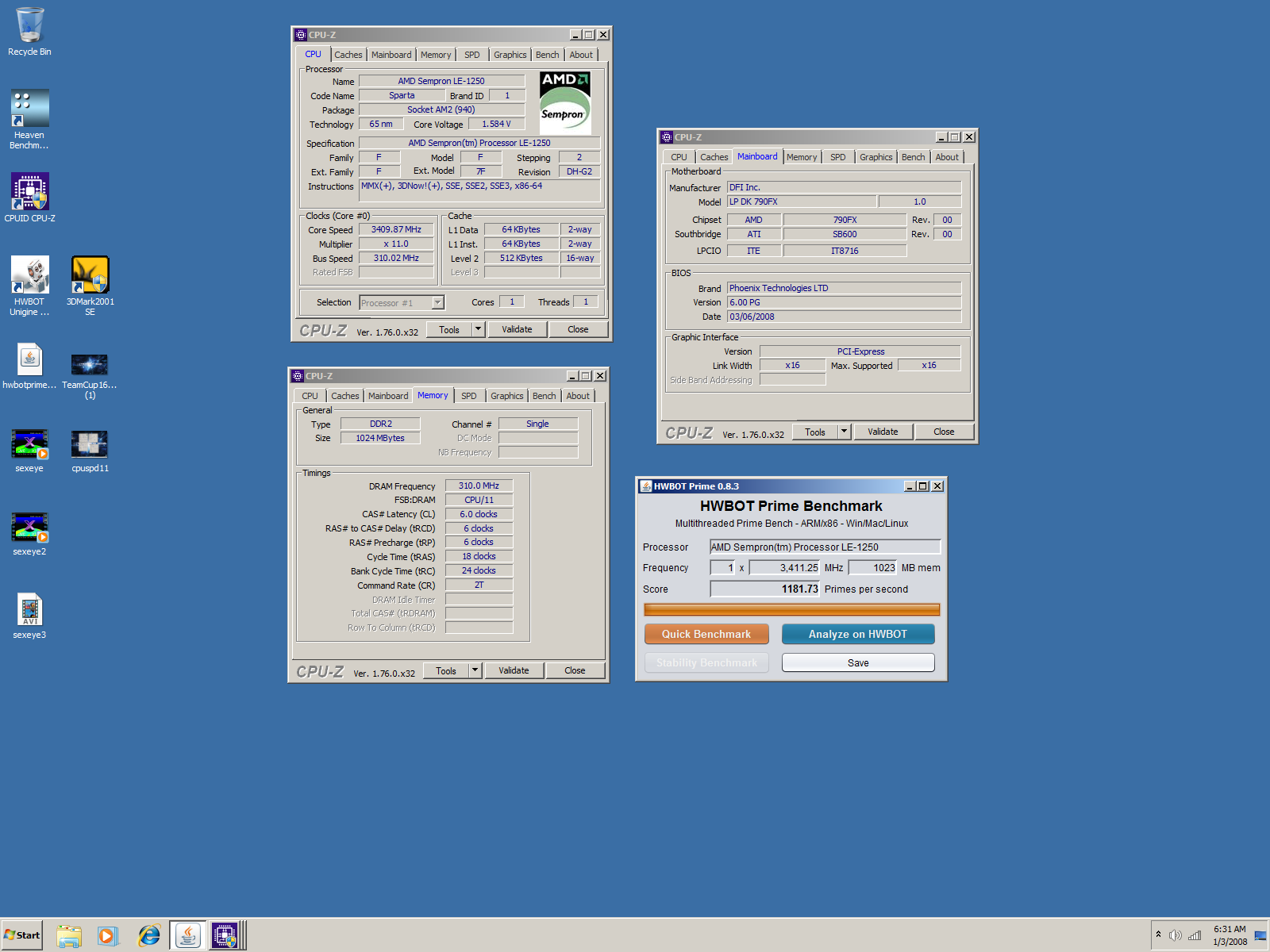
Task: Open Windows Explorer from the taskbar
Action: click(x=69, y=936)
